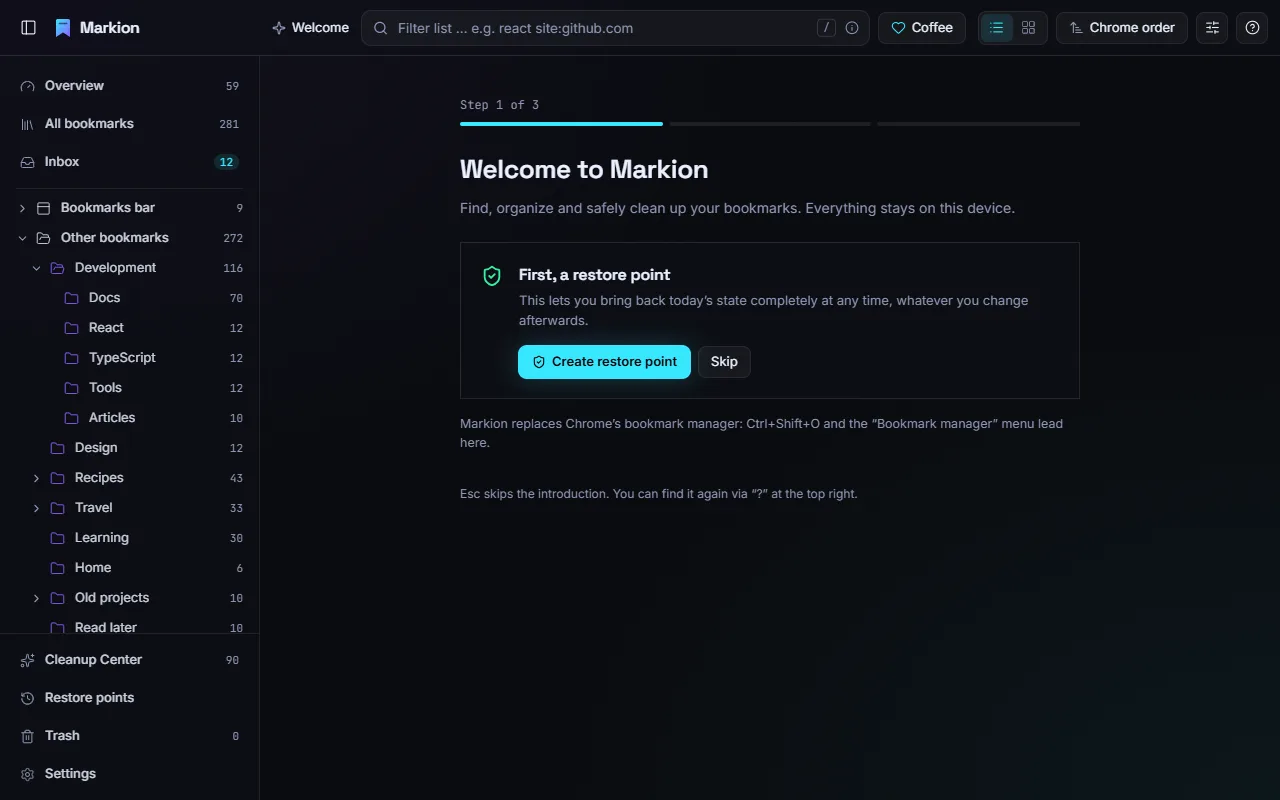Expand the Old projects folder

(x=36, y=598)
